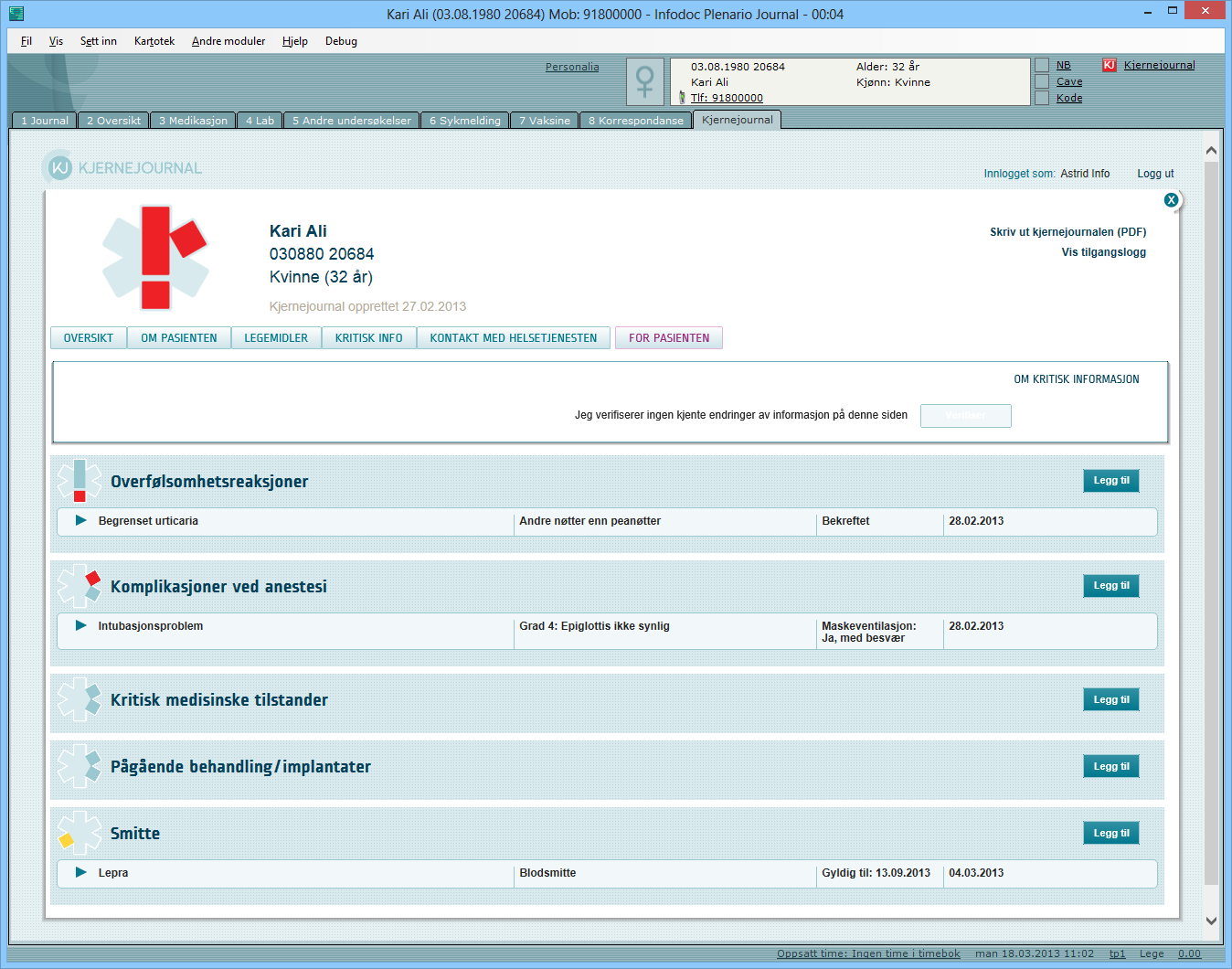Switch to the 3 Medikasjon tab
Screen dimensions: 1232x969
(x=193, y=121)
